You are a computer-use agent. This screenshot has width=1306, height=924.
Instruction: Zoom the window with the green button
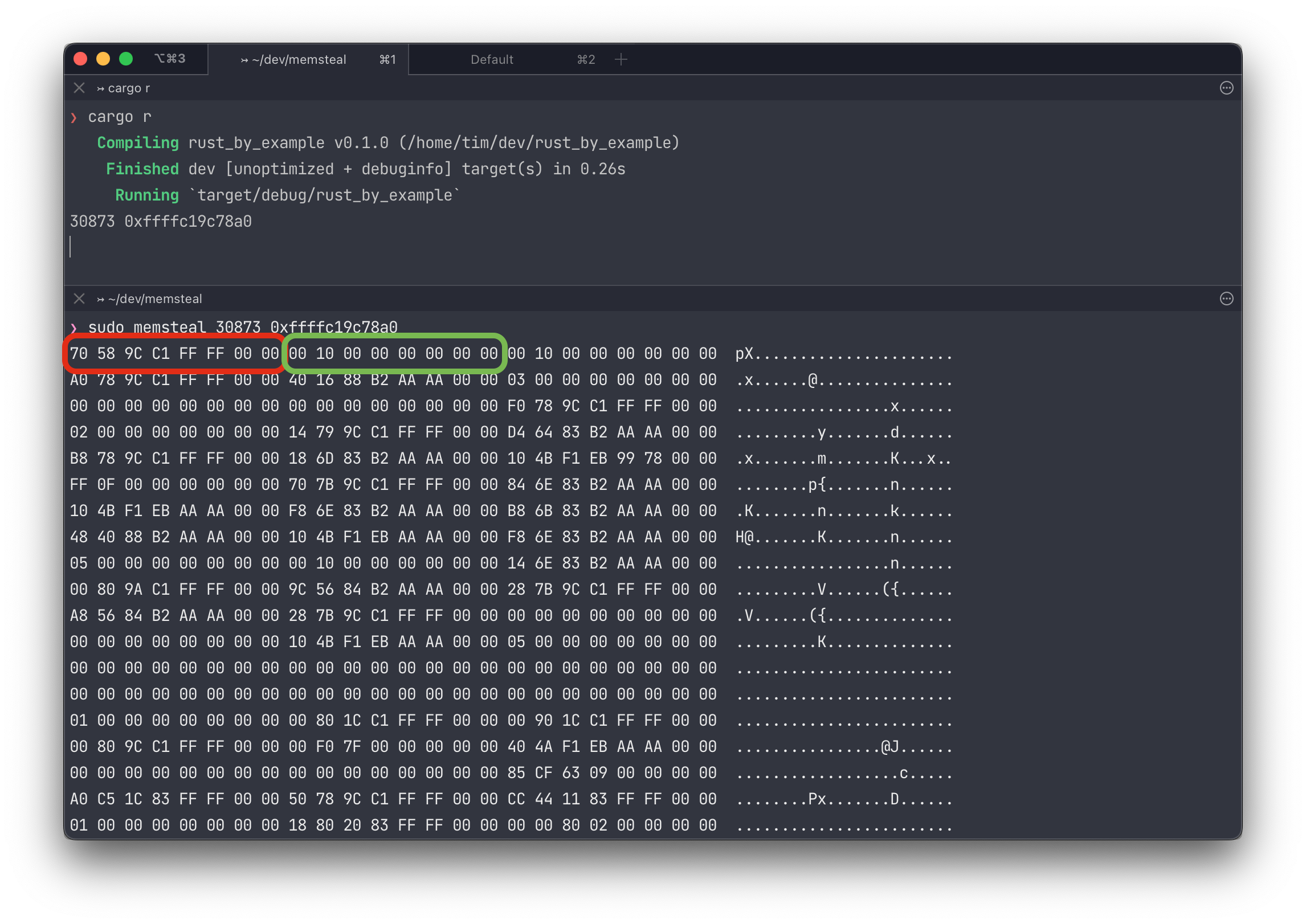[126, 59]
